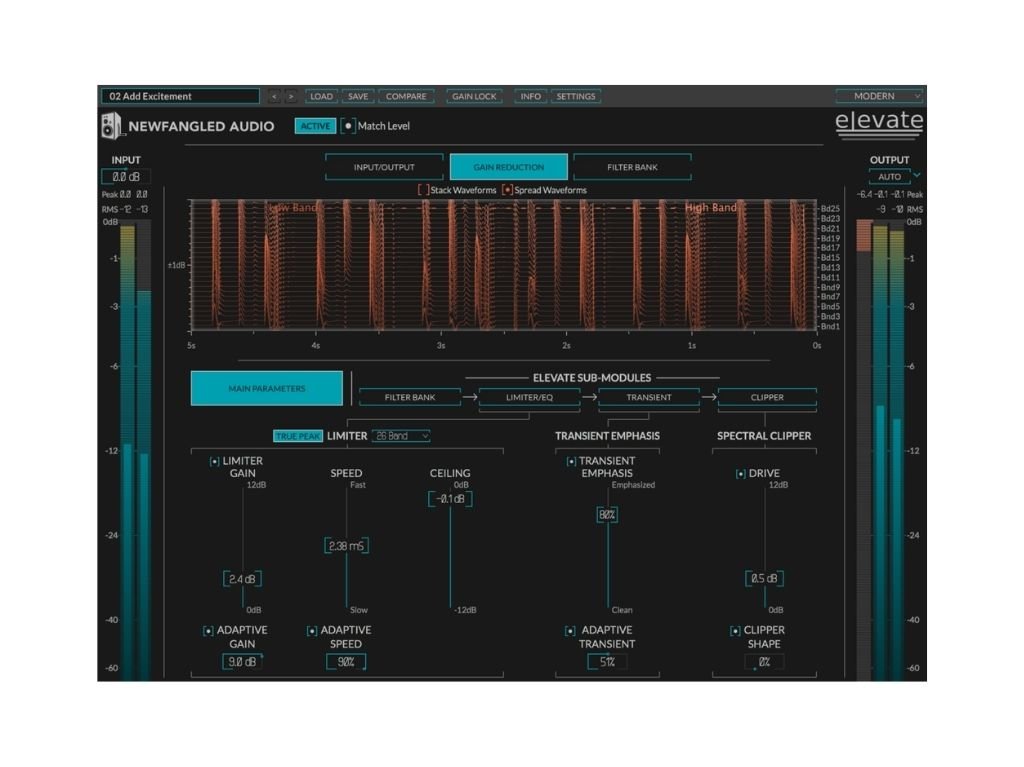This screenshot has width=1024, height=767.
Task: Open the MODERN theme dropdown
Action: point(879,96)
